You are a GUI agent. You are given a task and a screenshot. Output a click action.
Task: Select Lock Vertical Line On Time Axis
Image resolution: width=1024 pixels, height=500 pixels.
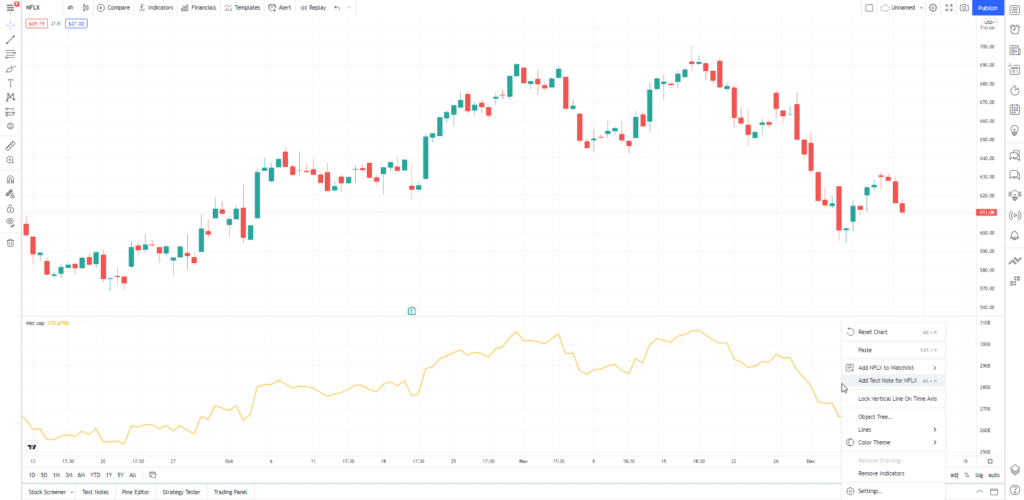tap(893, 398)
